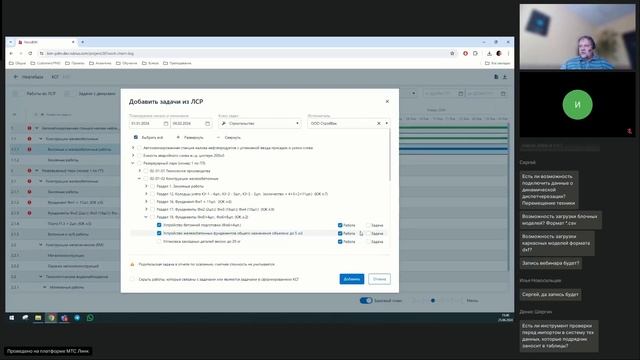
Task: Clear the ООО СтройВек performer selection
Action: (x=378, y=123)
